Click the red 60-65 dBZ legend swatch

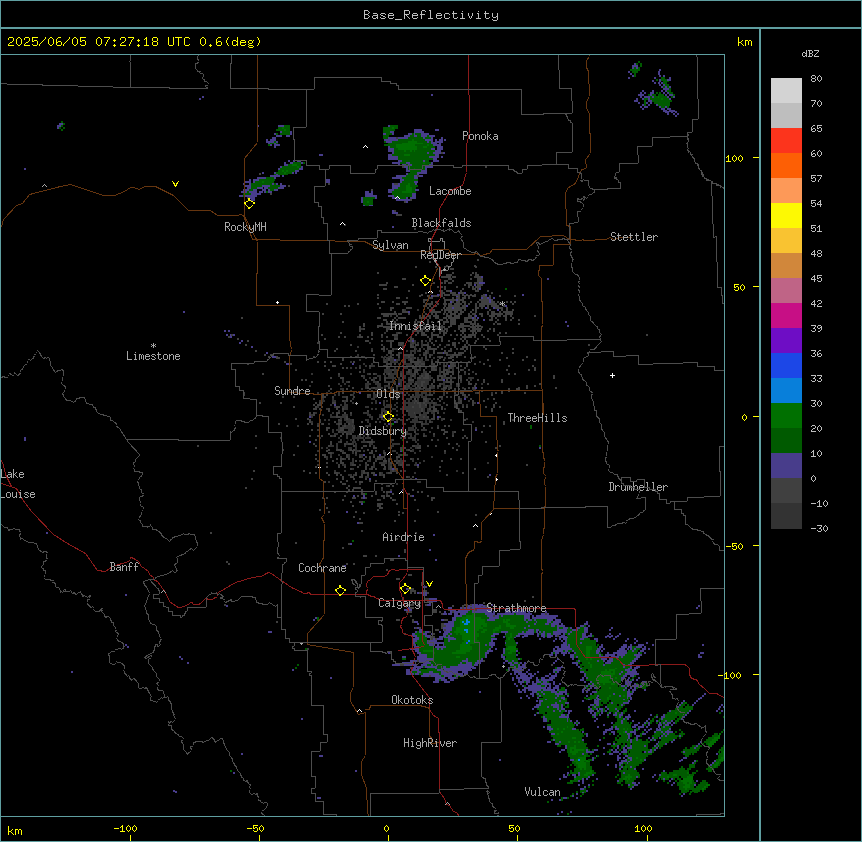coord(786,141)
